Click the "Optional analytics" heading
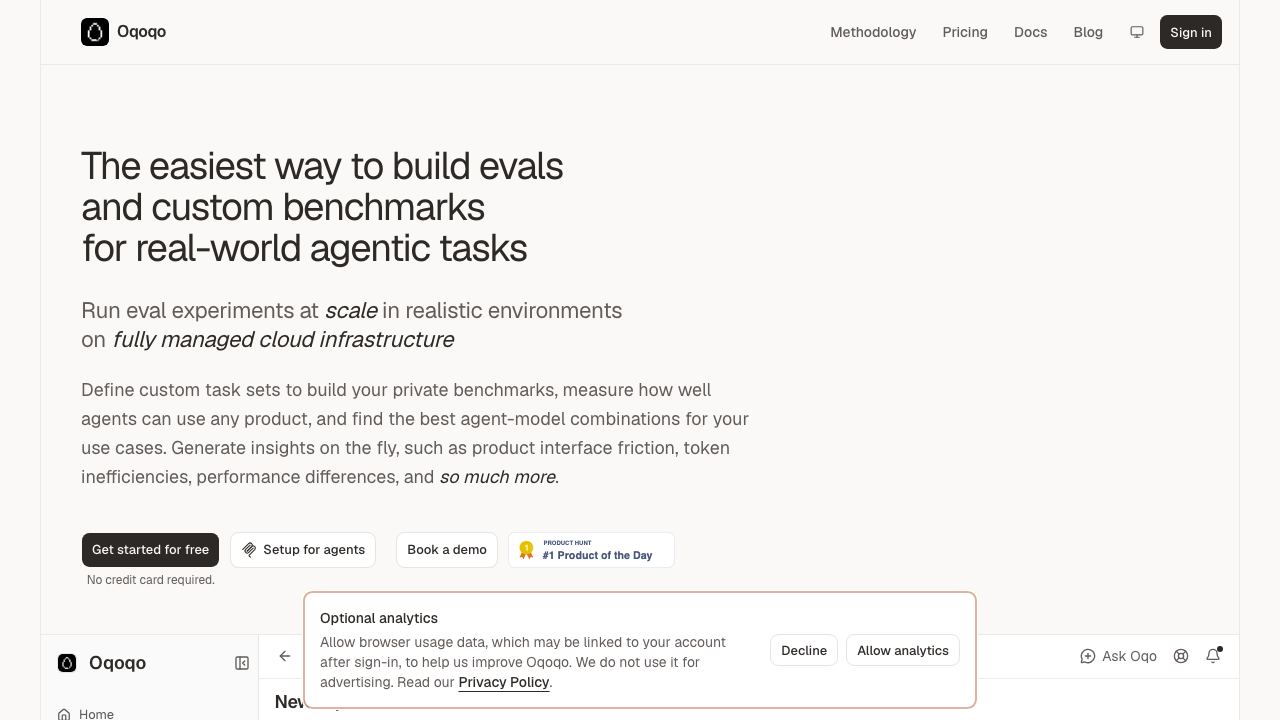Screen dimensions: 1280x720 pos(379,618)
